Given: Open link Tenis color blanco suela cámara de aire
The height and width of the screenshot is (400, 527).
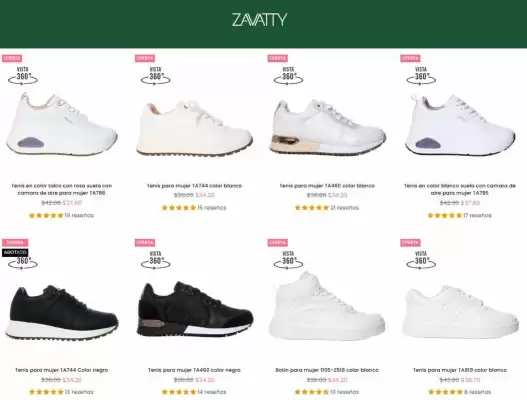Looking at the screenshot, I should coord(460,189).
